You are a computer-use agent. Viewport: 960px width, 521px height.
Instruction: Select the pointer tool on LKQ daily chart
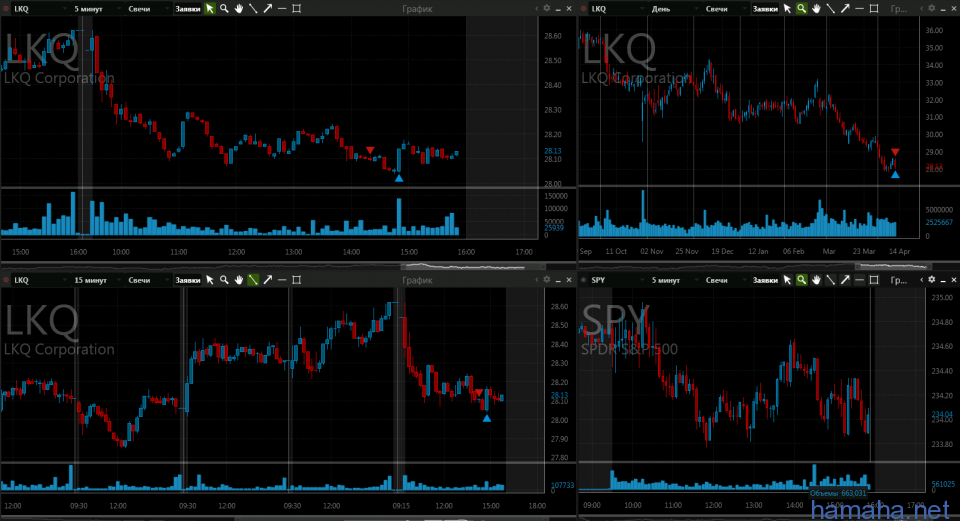tap(787, 9)
